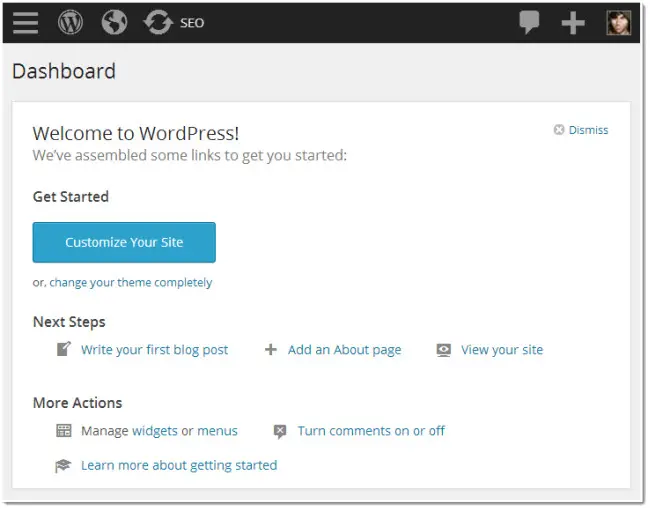Open Turn comments on or off link

point(371,431)
